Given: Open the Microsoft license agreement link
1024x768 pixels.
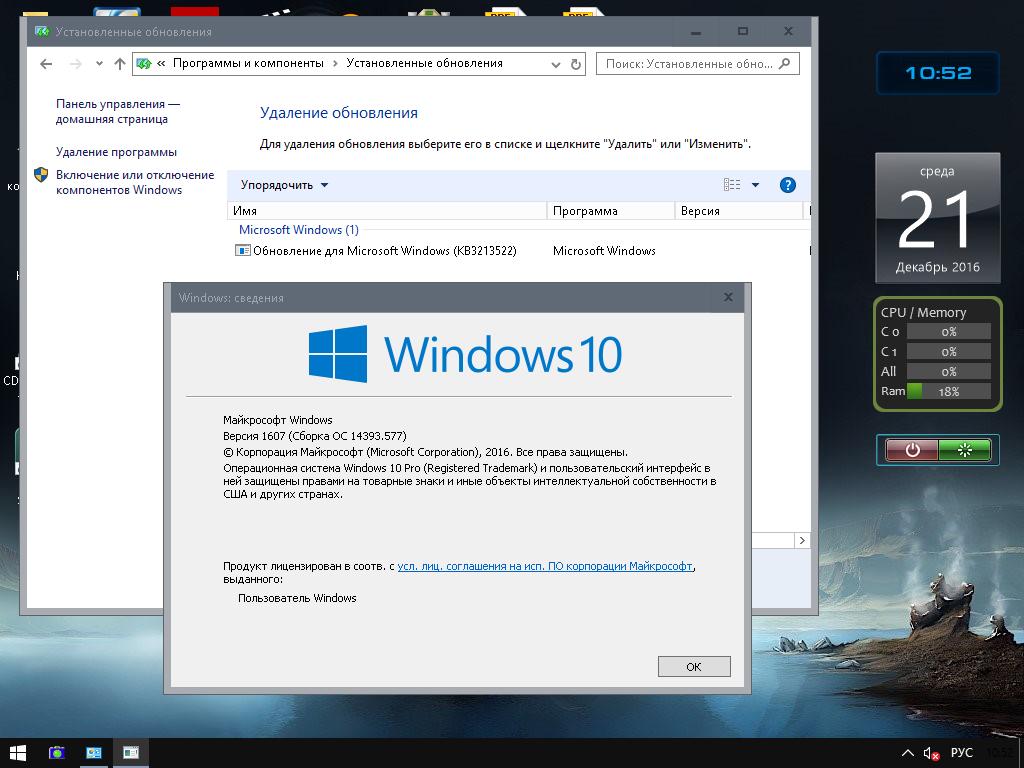Looking at the screenshot, I should tap(544, 566).
